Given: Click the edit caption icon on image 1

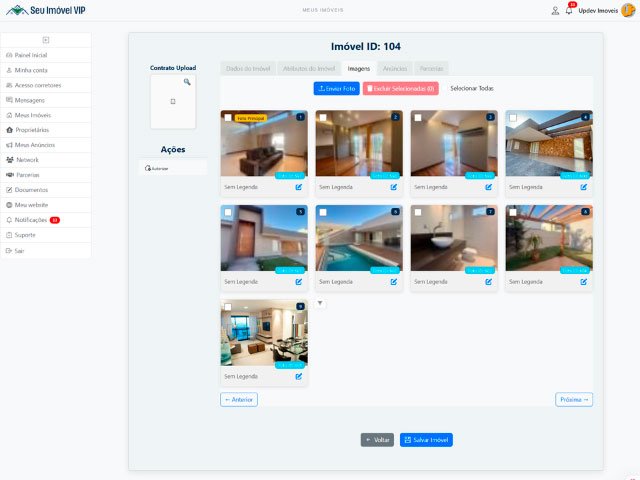Looking at the screenshot, I should (x=298, y=187).
